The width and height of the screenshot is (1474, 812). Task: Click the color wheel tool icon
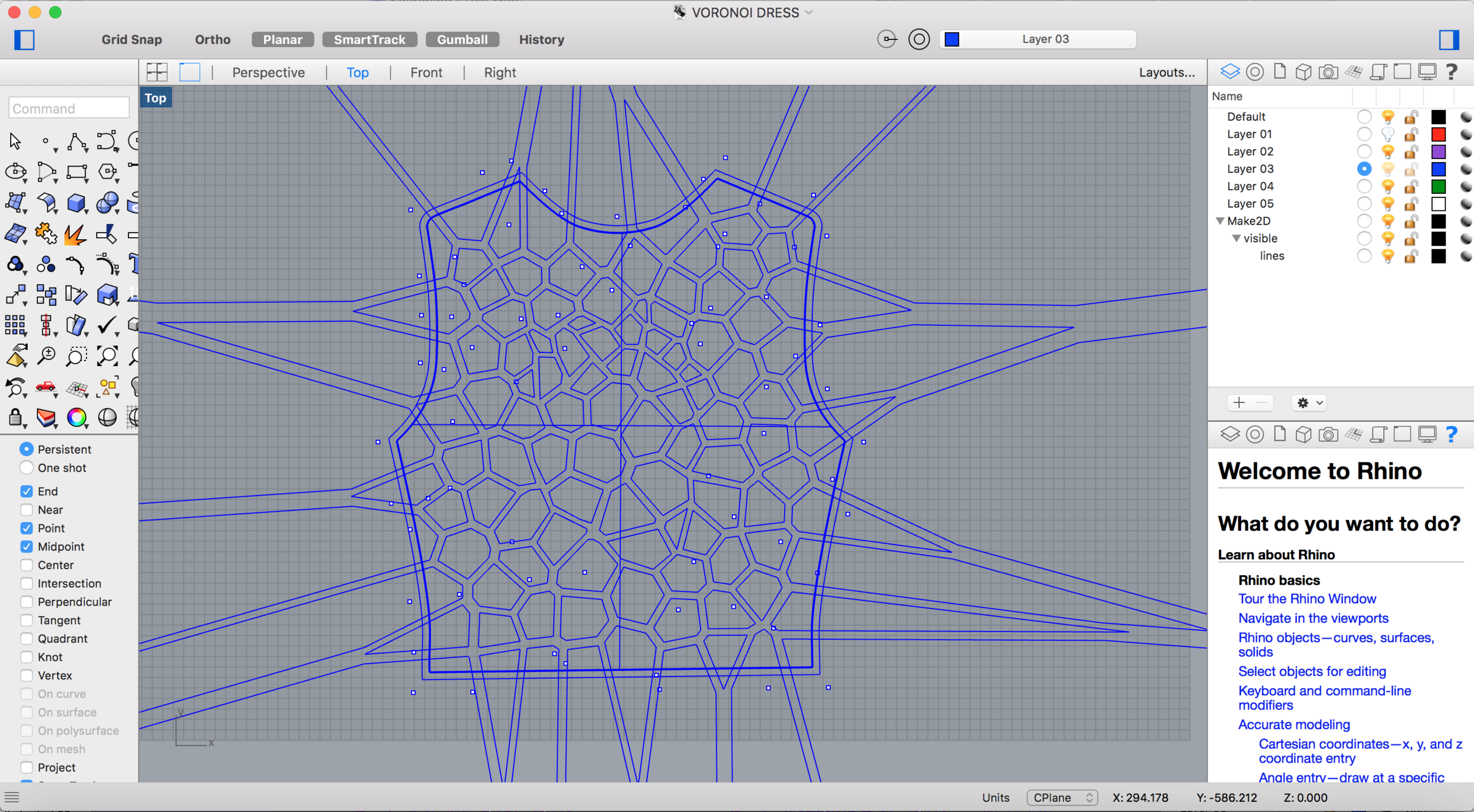pyautogui.click(x=77, y=418)
